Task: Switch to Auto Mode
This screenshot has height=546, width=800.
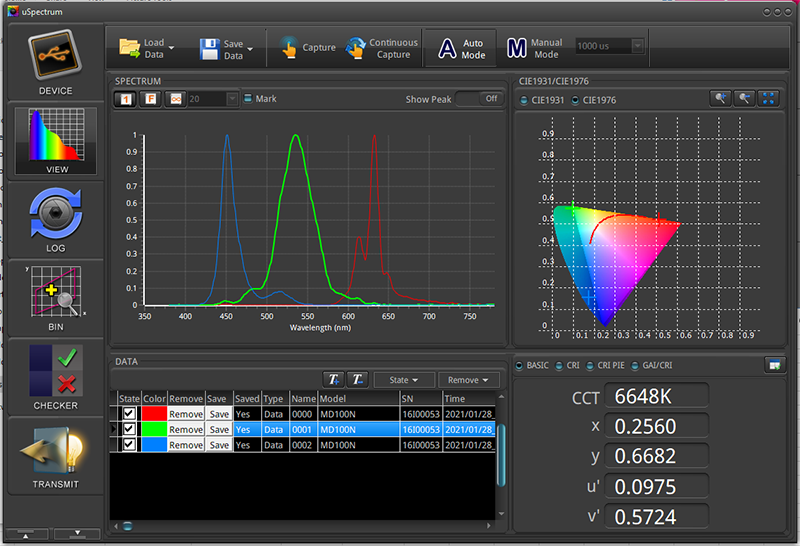Action: click(x=461, y=48)
